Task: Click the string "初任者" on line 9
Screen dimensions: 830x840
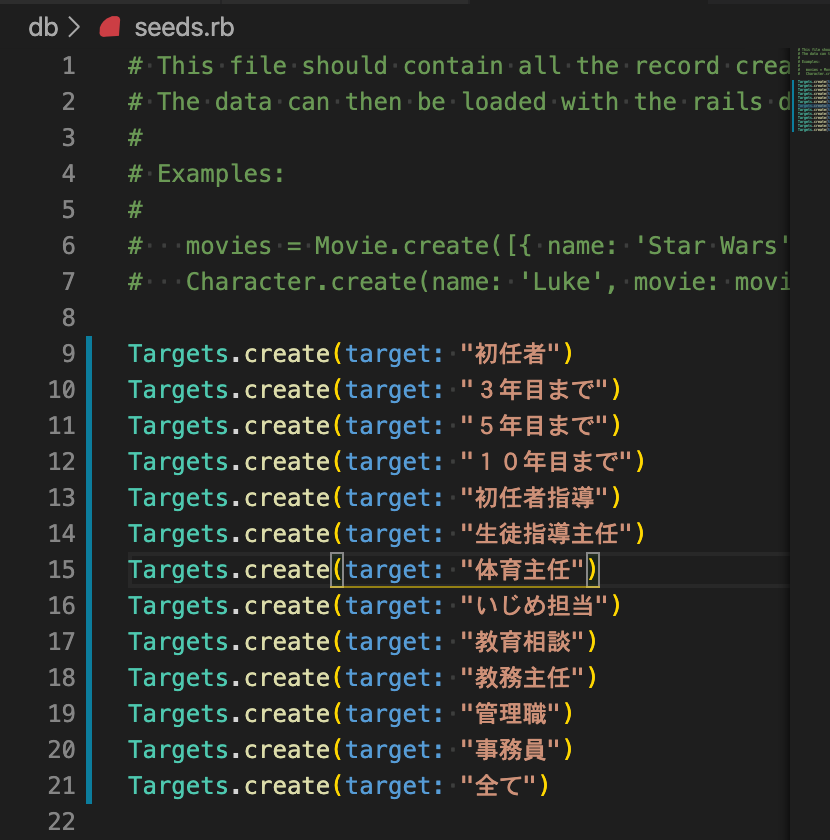Action: click(510, 354)
